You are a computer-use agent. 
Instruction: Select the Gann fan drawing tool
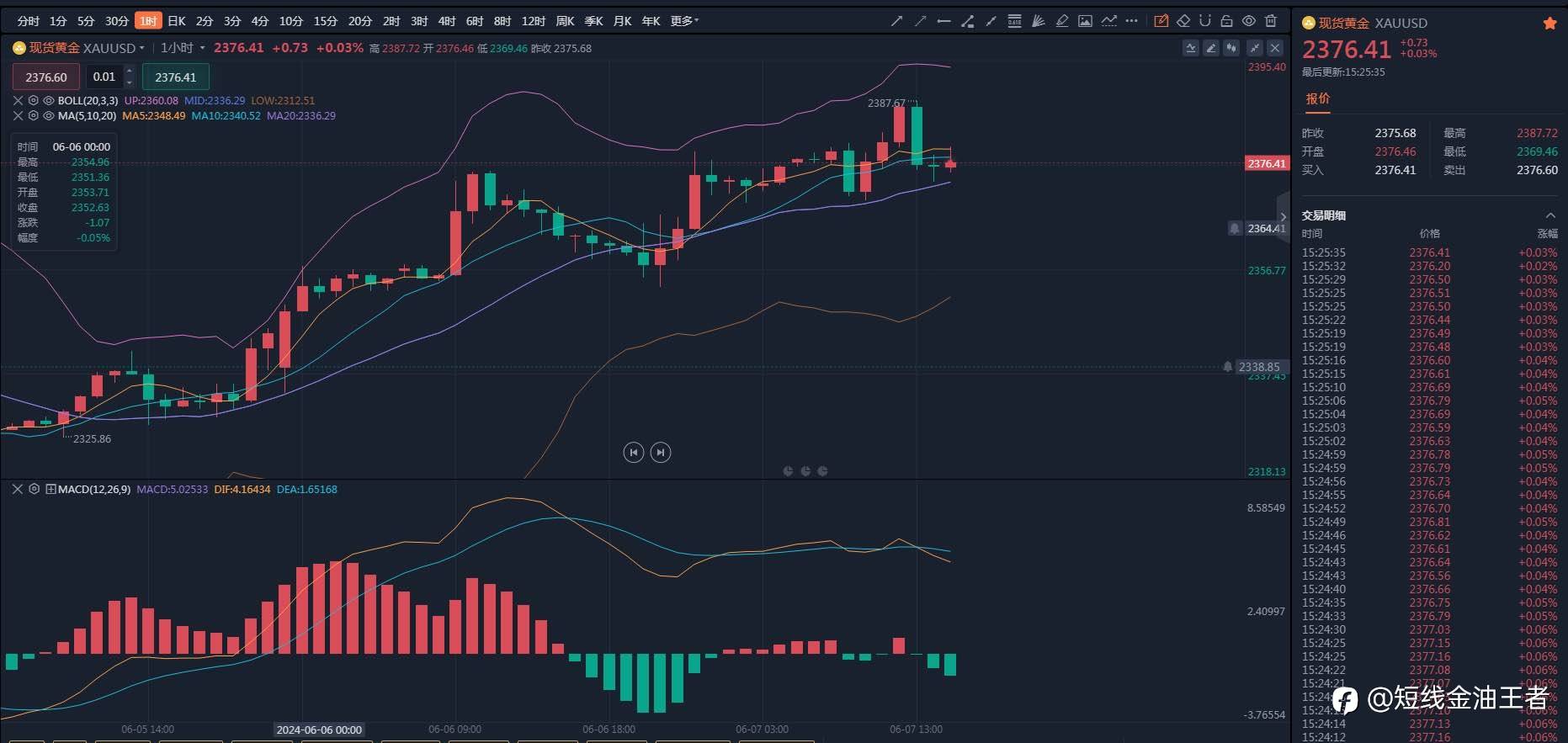[x=1038, y=21]
